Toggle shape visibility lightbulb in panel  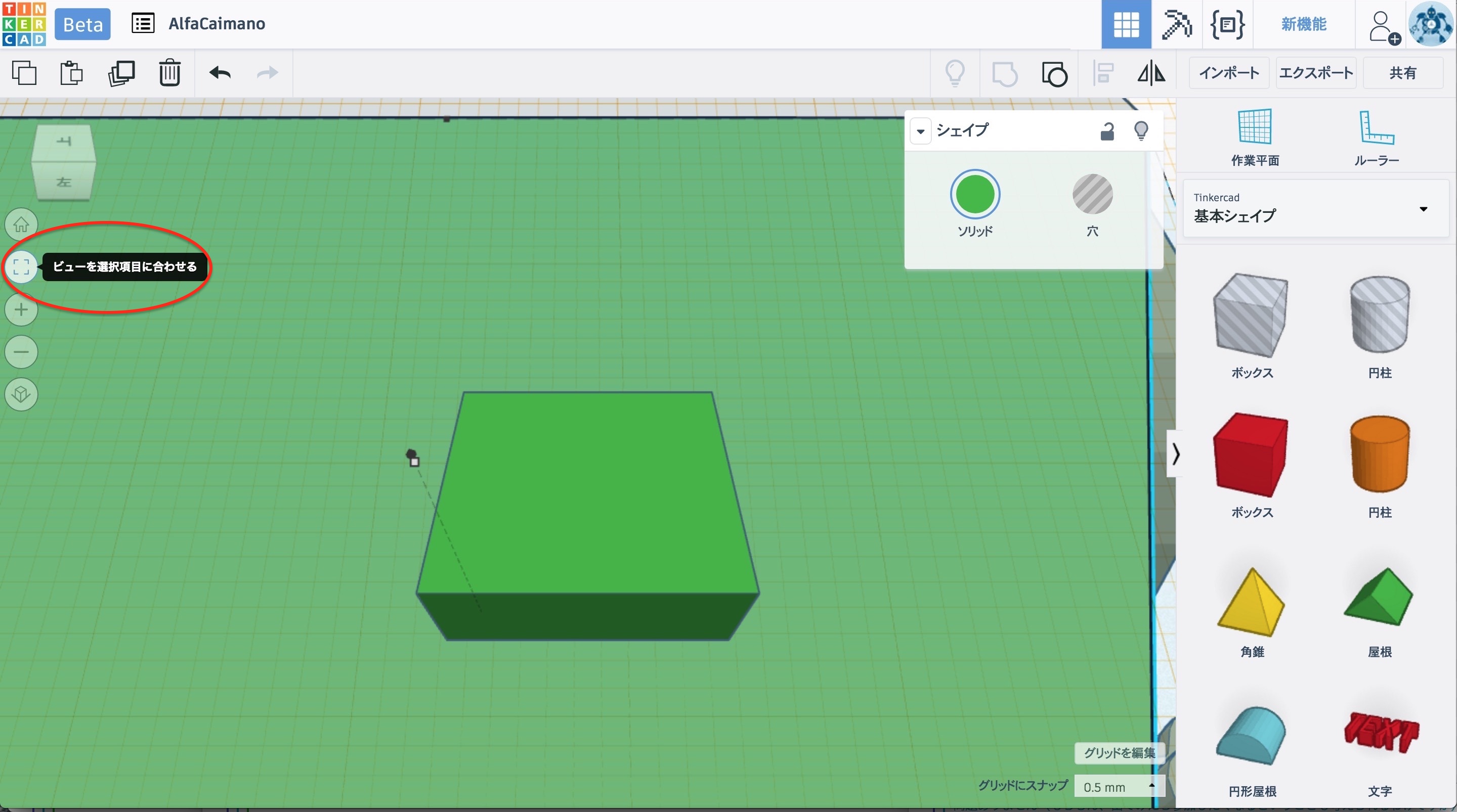tap(1141, 131)
